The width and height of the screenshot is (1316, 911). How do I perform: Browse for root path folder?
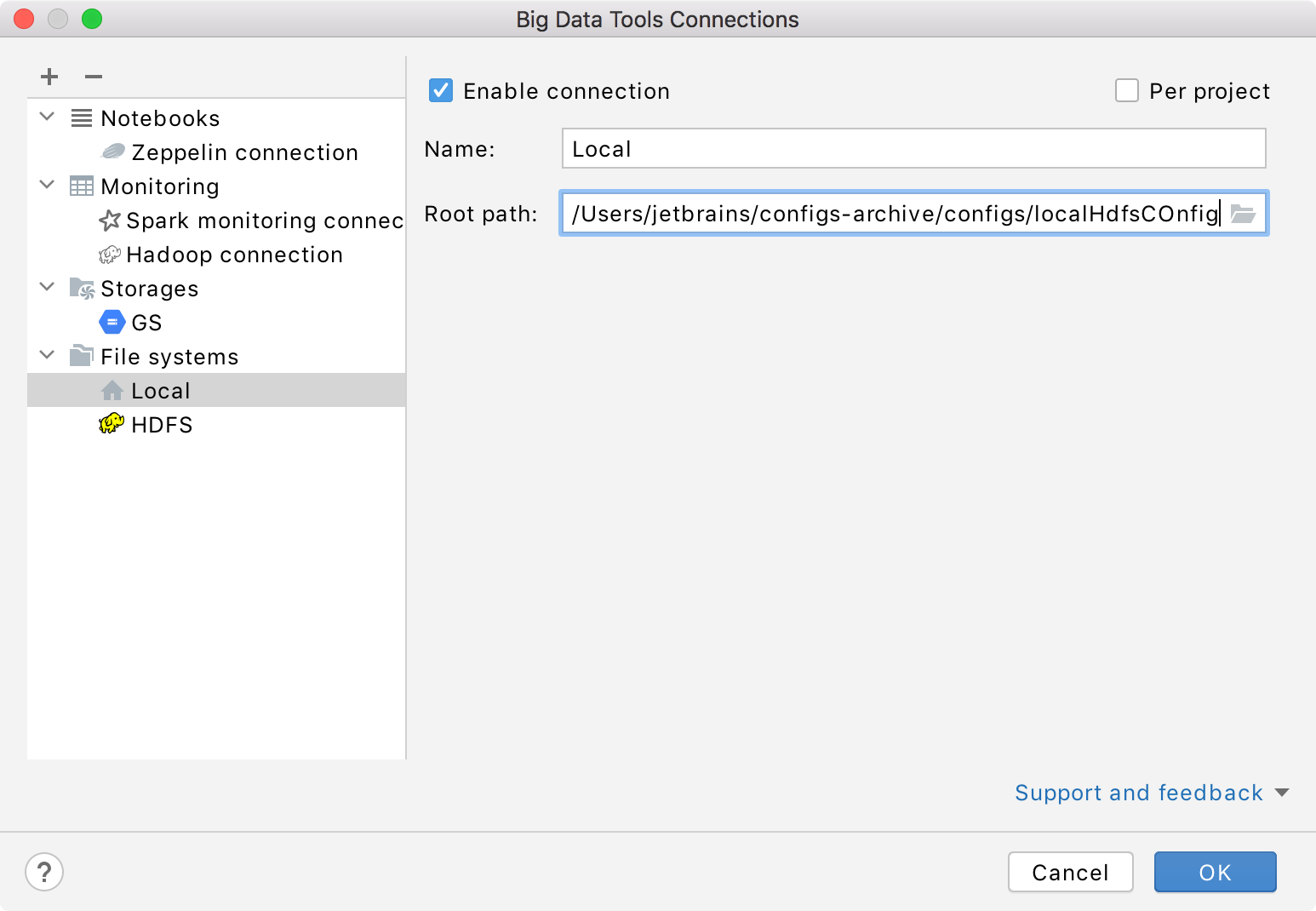click(1244, 214)
